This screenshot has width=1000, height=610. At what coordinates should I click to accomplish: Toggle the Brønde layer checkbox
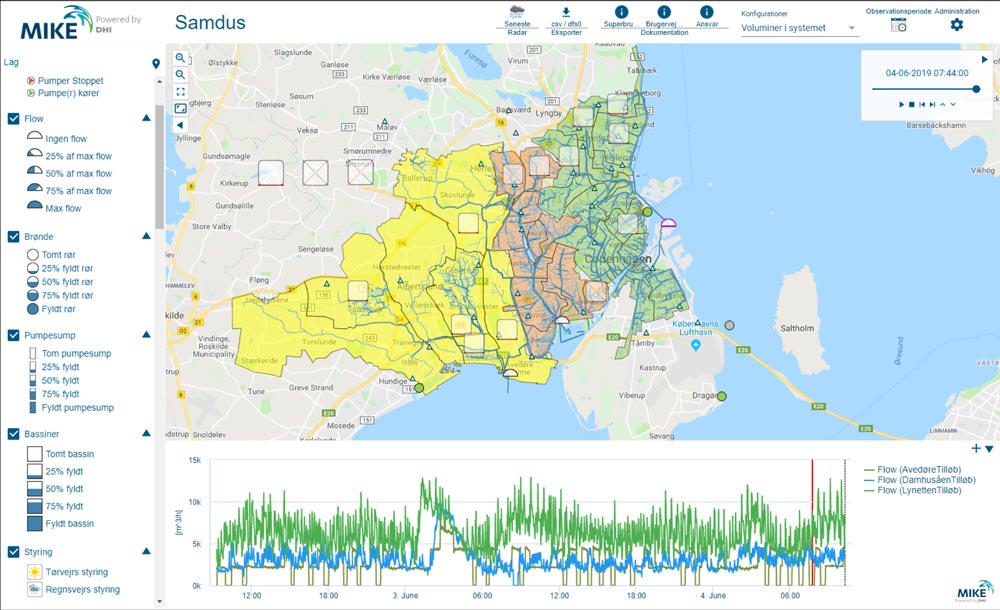click(14, 236)
